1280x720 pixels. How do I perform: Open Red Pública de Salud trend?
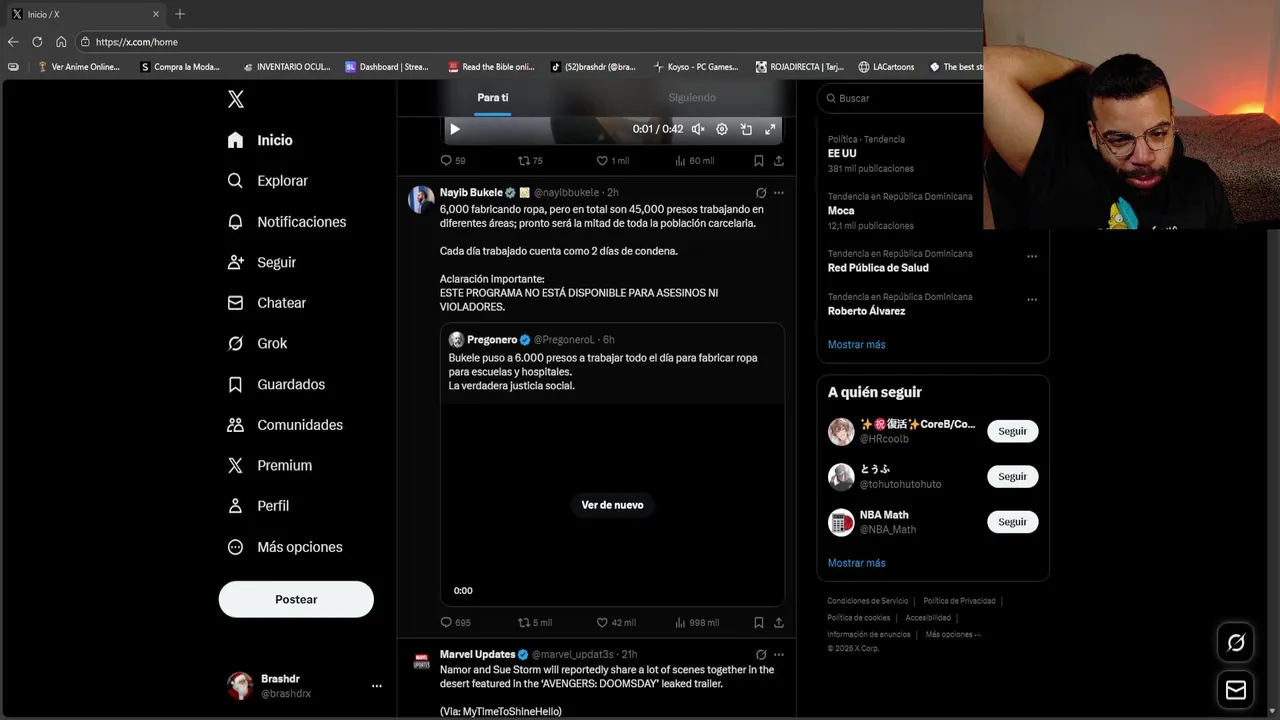click(x=878, y=268)
